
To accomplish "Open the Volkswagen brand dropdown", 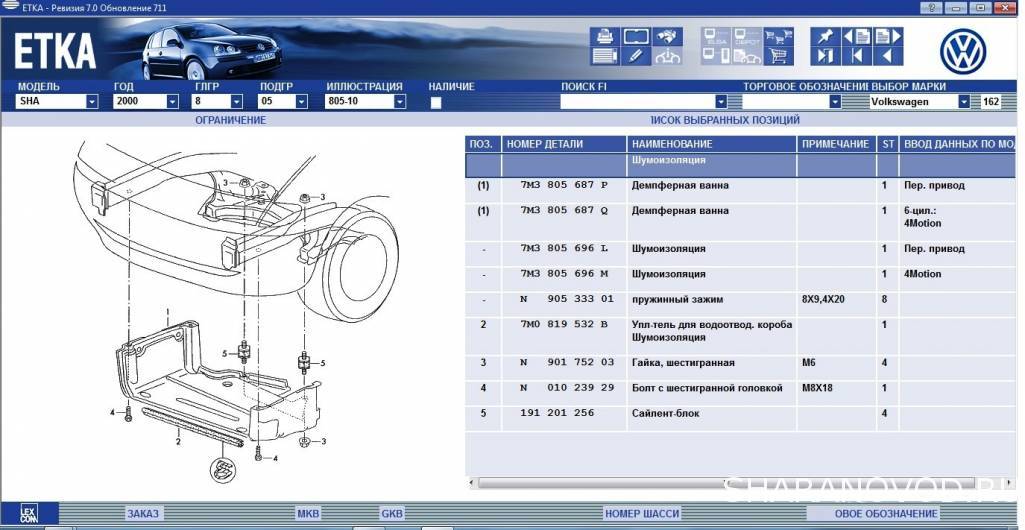I will 964,102.
